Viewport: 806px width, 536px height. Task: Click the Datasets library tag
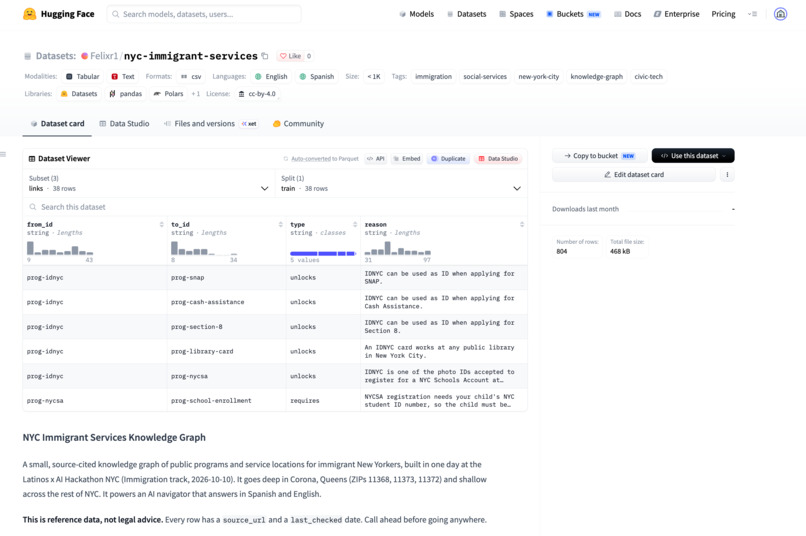pyautogui.click(x=79, y=94)
